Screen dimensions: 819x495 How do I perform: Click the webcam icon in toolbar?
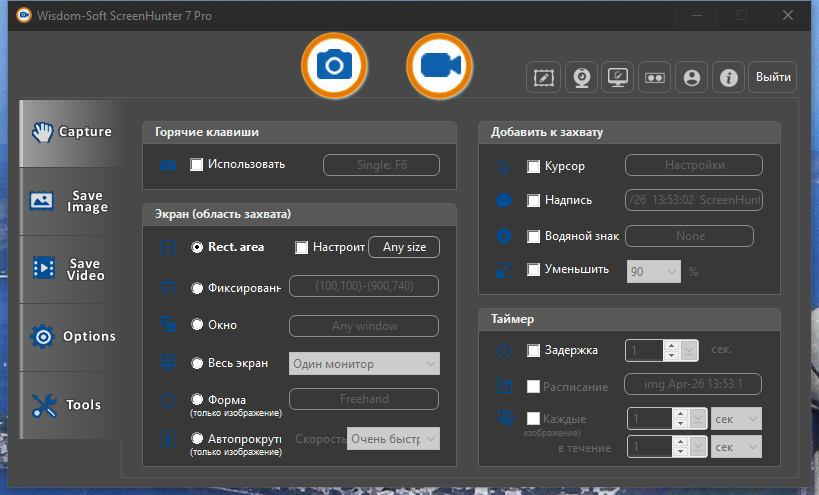[581, 77]
